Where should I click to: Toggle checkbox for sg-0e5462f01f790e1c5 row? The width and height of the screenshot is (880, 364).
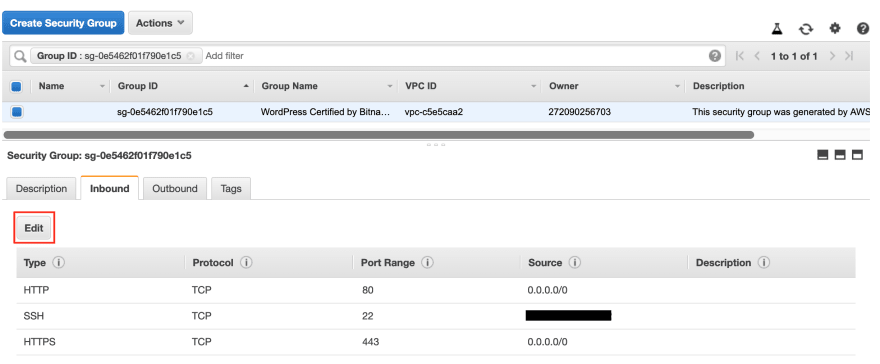16,112
